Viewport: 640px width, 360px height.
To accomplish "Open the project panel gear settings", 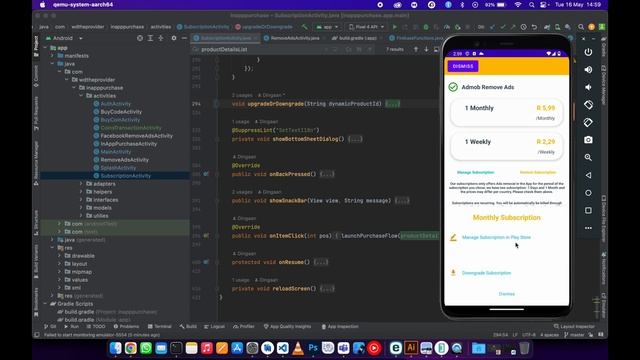I will coord(174,38).
